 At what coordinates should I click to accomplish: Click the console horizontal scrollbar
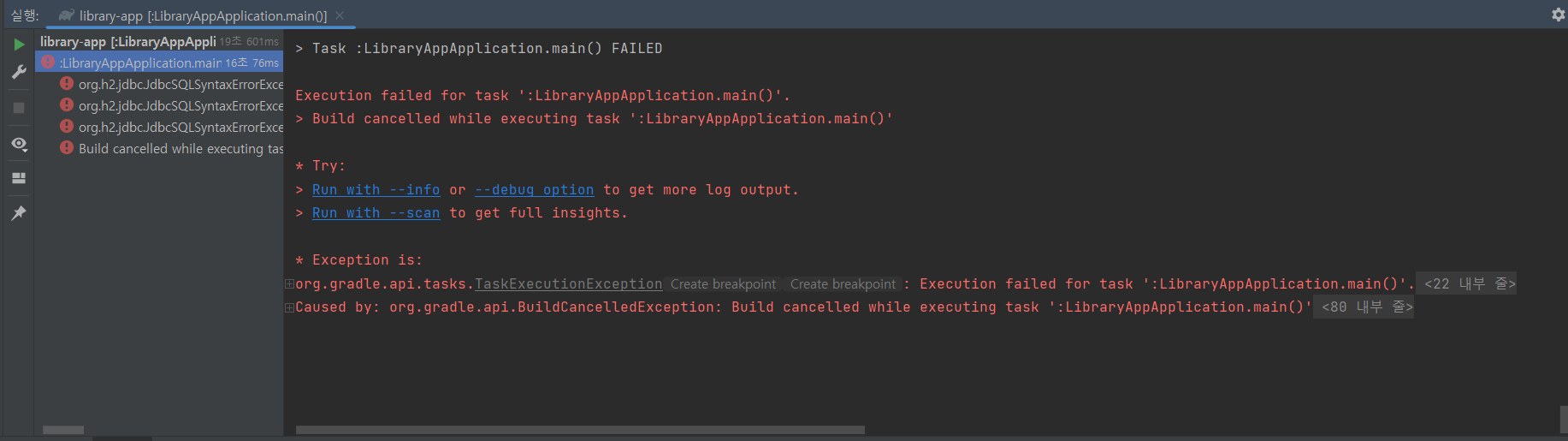point(580,430)
